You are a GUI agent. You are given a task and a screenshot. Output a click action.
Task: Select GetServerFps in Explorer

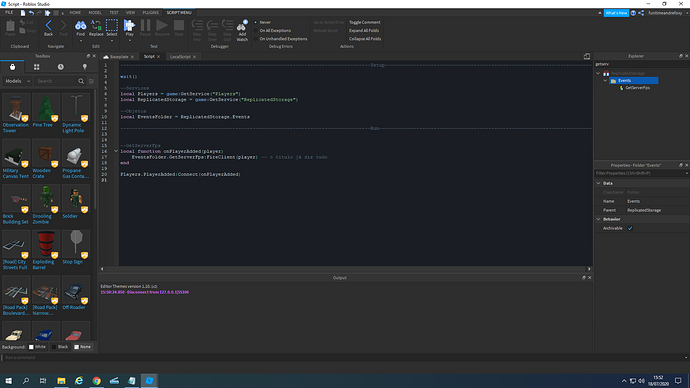pyautogui.click(x=637, y=88)
